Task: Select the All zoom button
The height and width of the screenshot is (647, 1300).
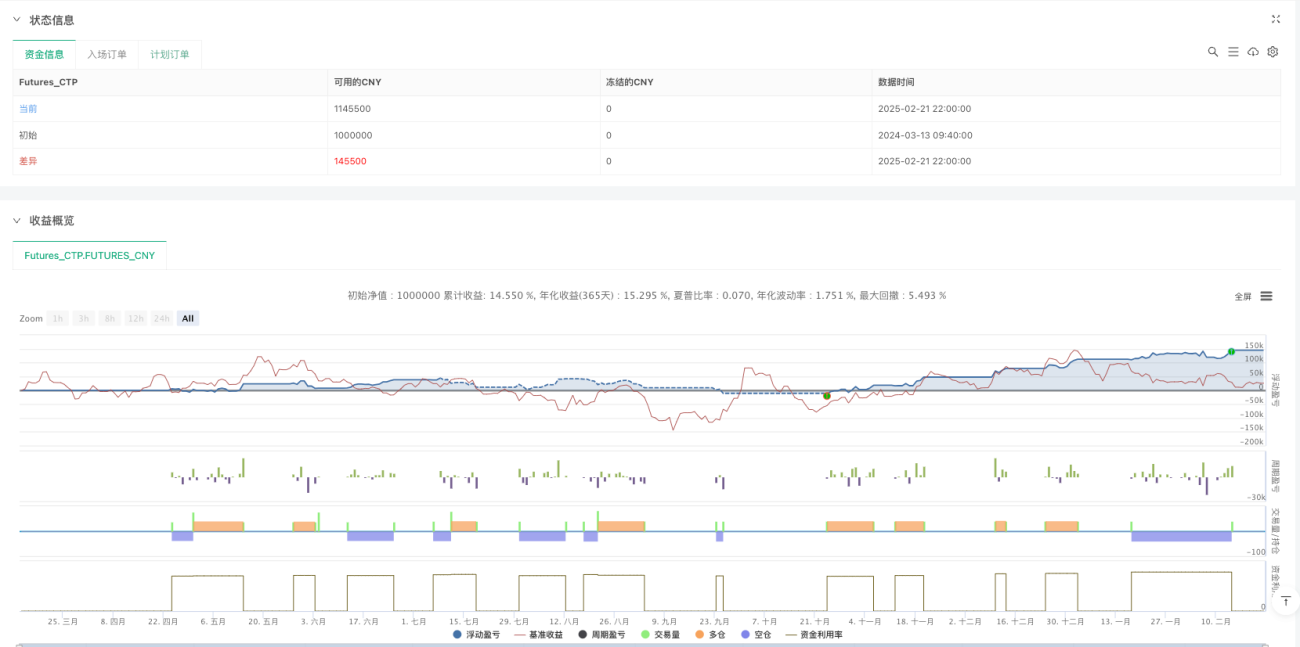Action: tap(188, 318)
